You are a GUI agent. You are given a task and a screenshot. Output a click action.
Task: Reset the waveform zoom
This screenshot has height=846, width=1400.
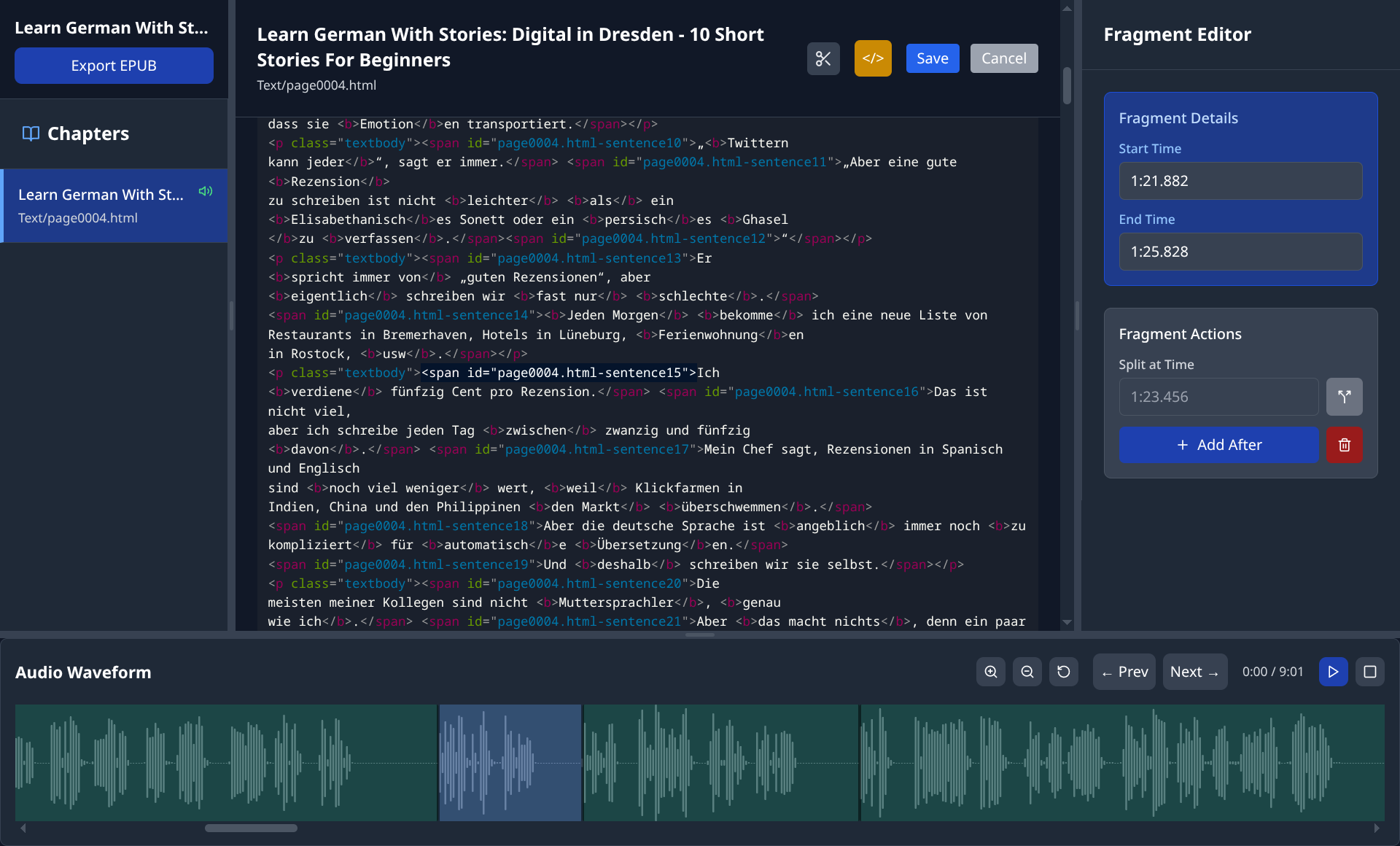[x=1064, y=672]
